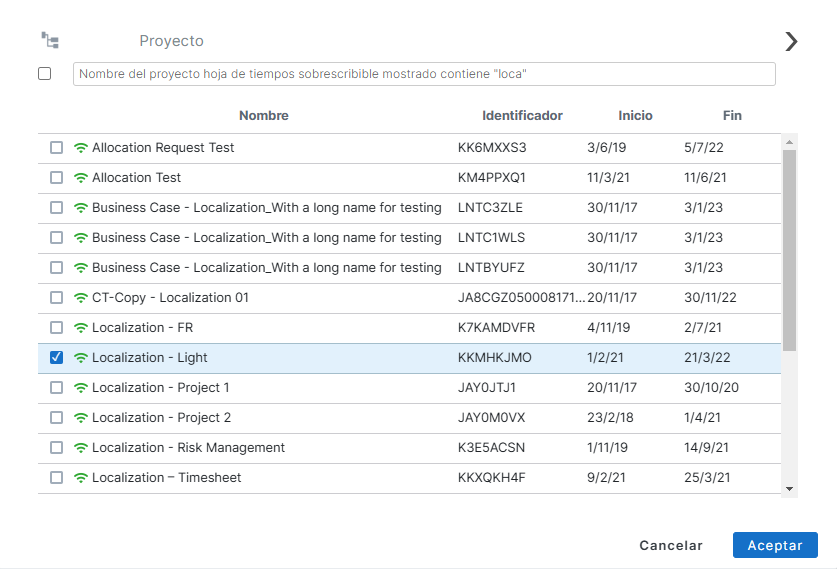Screen dimensions: 837x569
Task: Click green status icon beside Localization - Light
Action: (x=81, y=358)
